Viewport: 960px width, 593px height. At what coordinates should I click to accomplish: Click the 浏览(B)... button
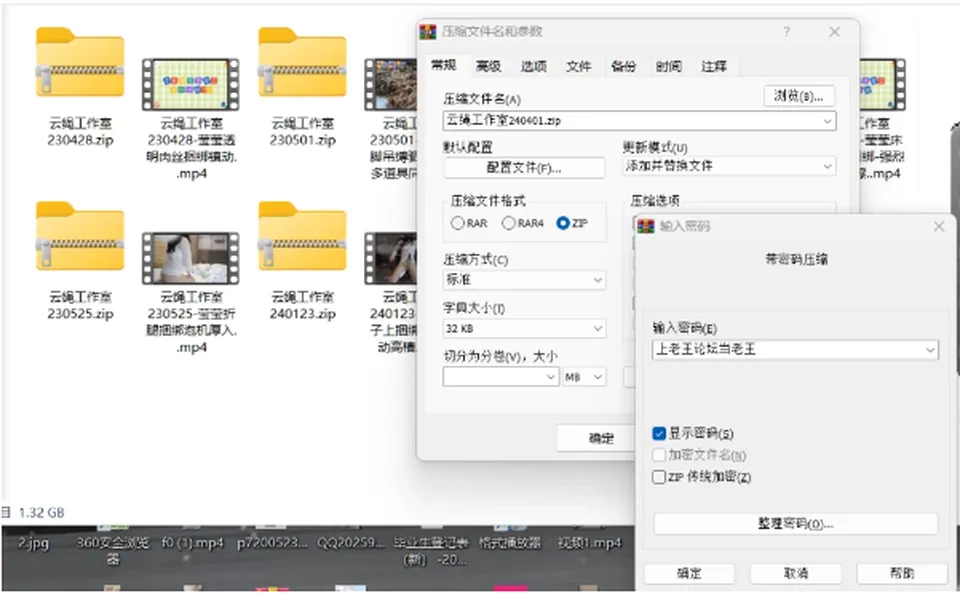click(799, 95)
